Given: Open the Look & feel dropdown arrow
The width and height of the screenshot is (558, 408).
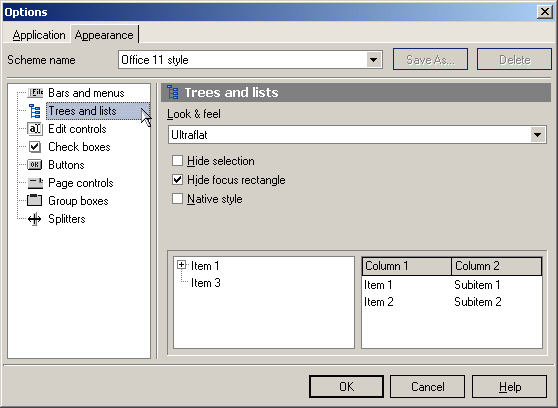Looking at the screenshot, I should click(537, 135).
